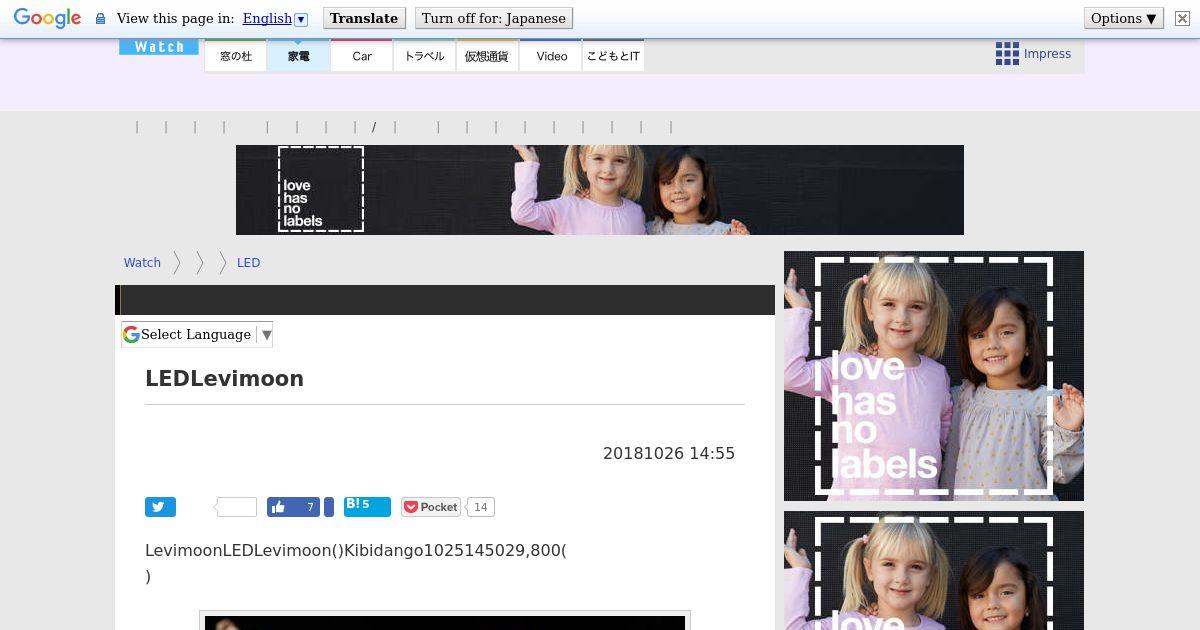Viewport: 1200px width, 630px height.
Task: Open the Impress grid menu icon
Action: (1007, 54)
